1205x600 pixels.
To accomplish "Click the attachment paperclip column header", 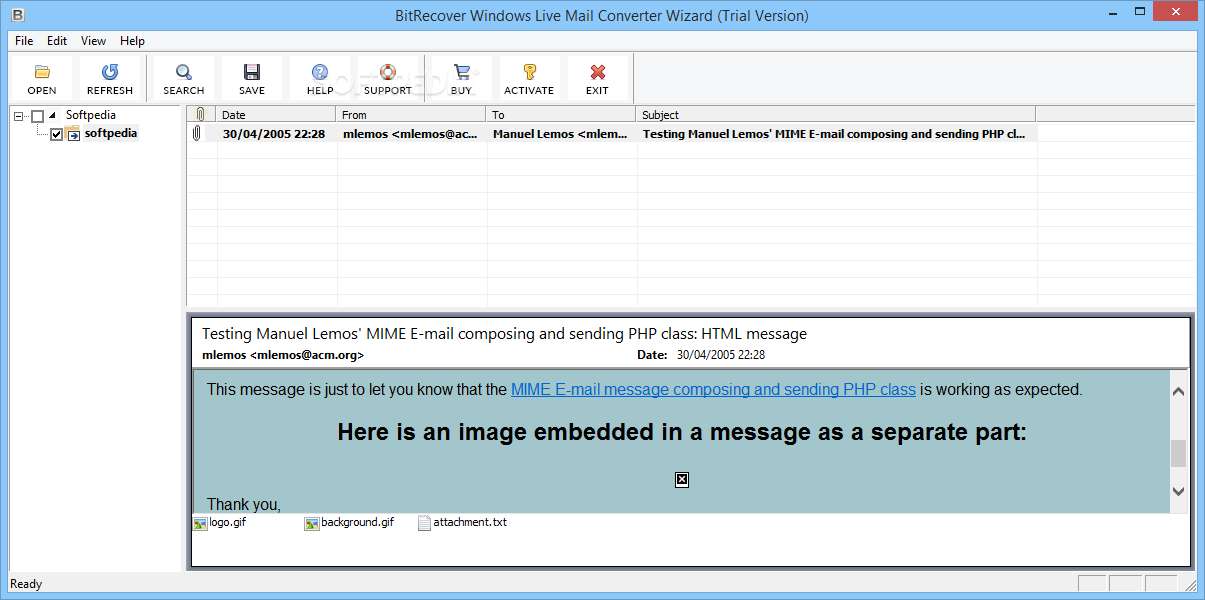I will coord(201,114).
